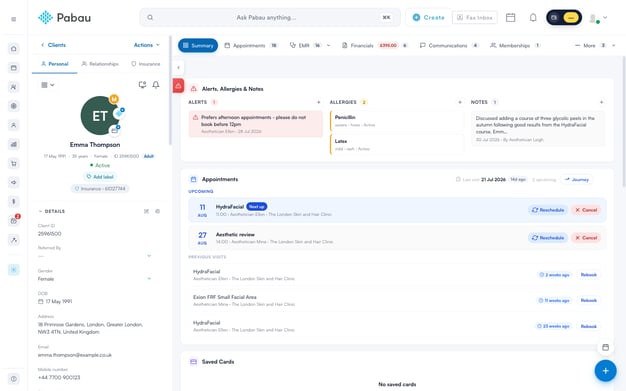Click the gold M badge on avatar
The height and width of the screenshot is (391, 626).
click(114, 99)
